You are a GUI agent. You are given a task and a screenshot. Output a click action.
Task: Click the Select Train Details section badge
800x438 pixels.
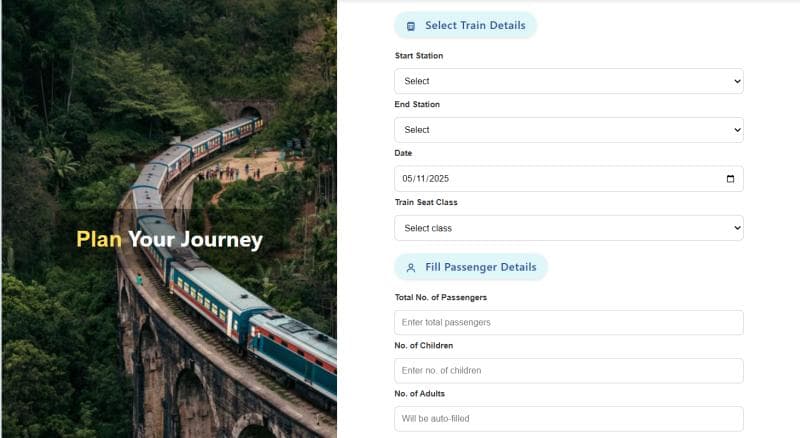pos(465,26)
